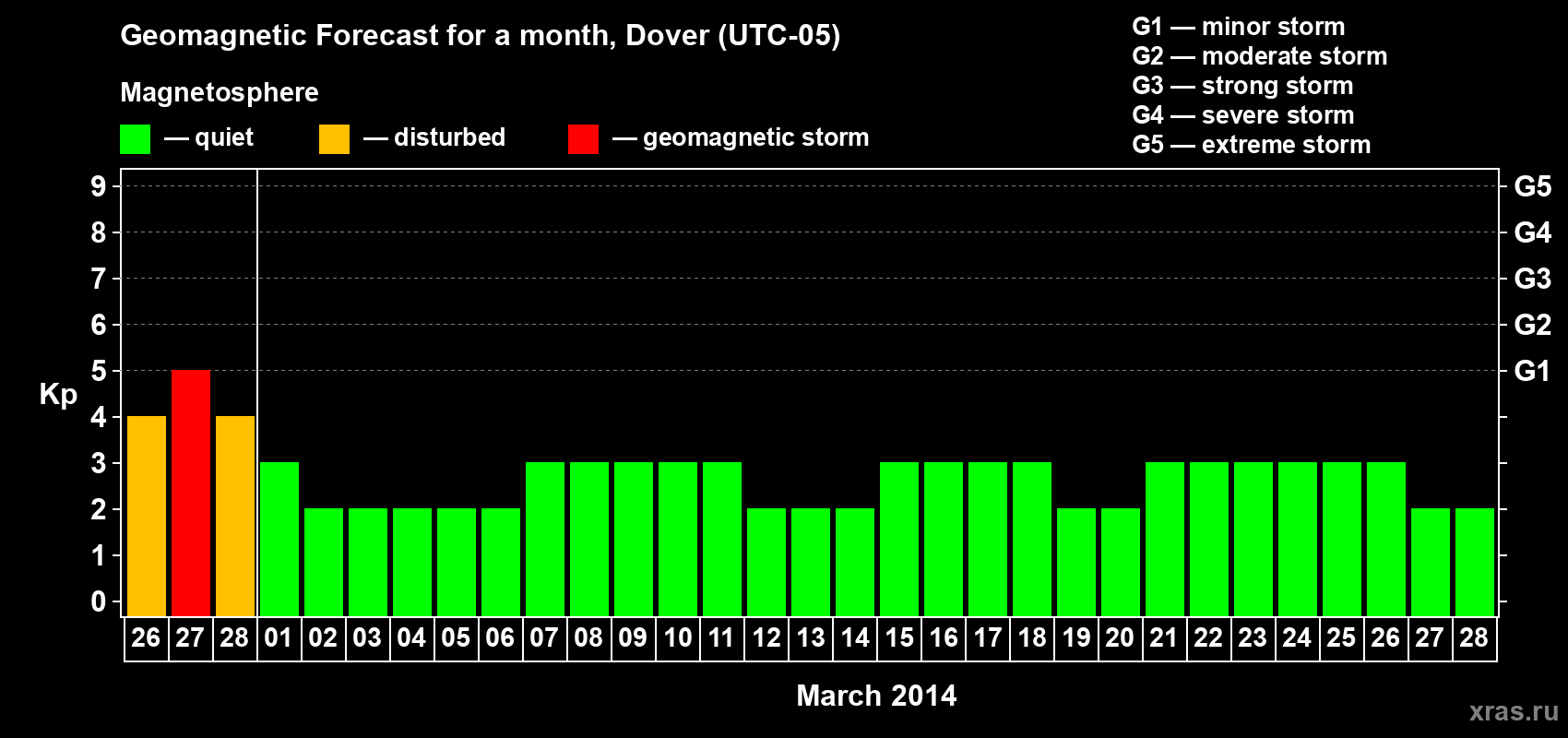Click the red geomagnetic storm legend swatch
This screenshot has width=1568, height=738.
(583, 139)
